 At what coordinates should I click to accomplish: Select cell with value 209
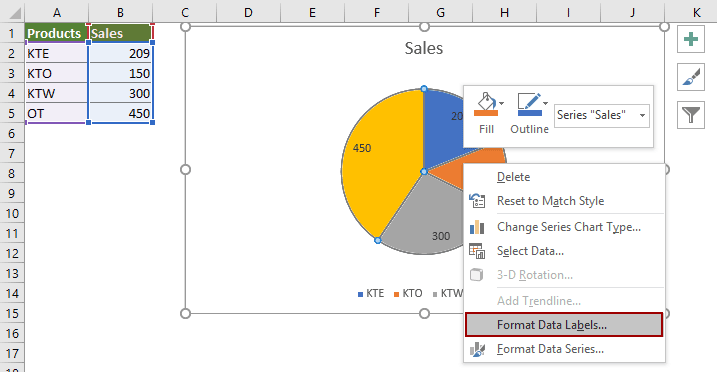(120, 53)
